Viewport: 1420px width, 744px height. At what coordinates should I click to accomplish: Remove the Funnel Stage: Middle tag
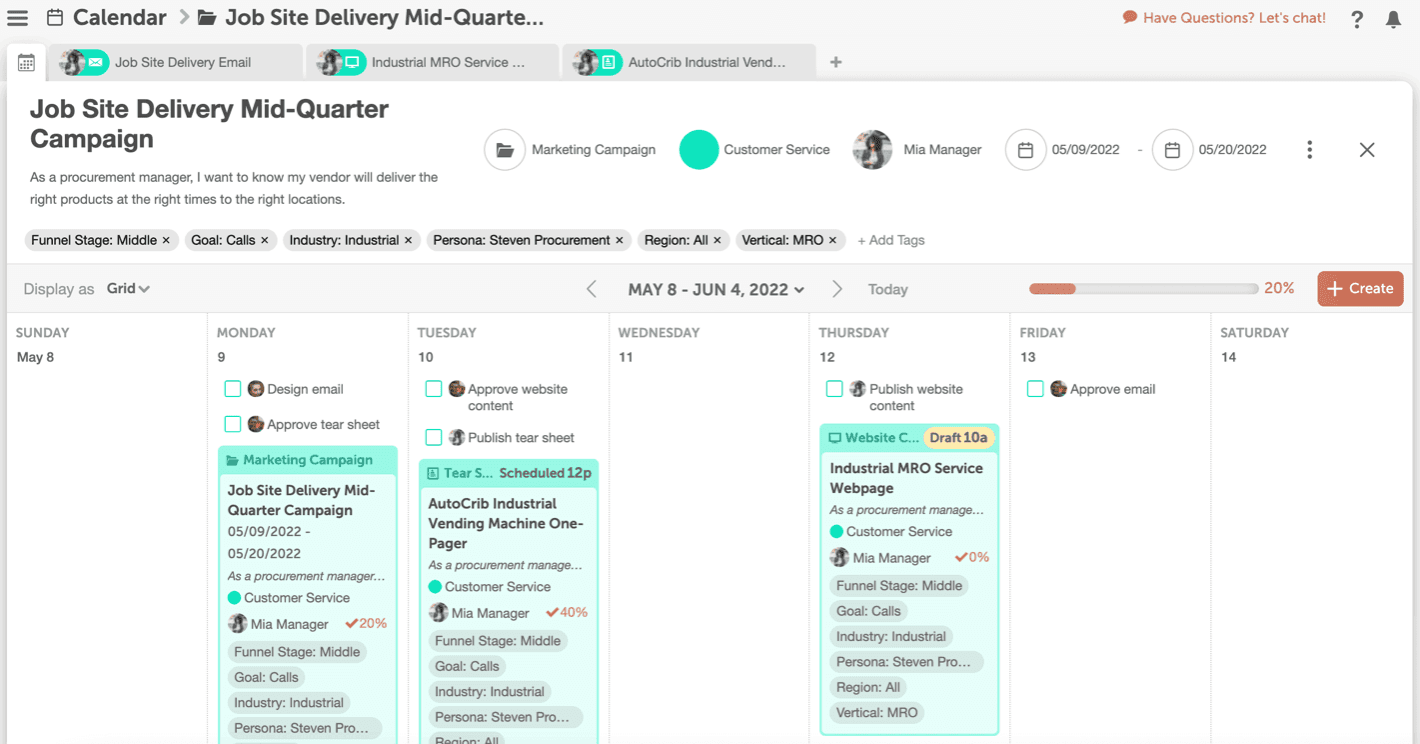(x=167, y=240)
